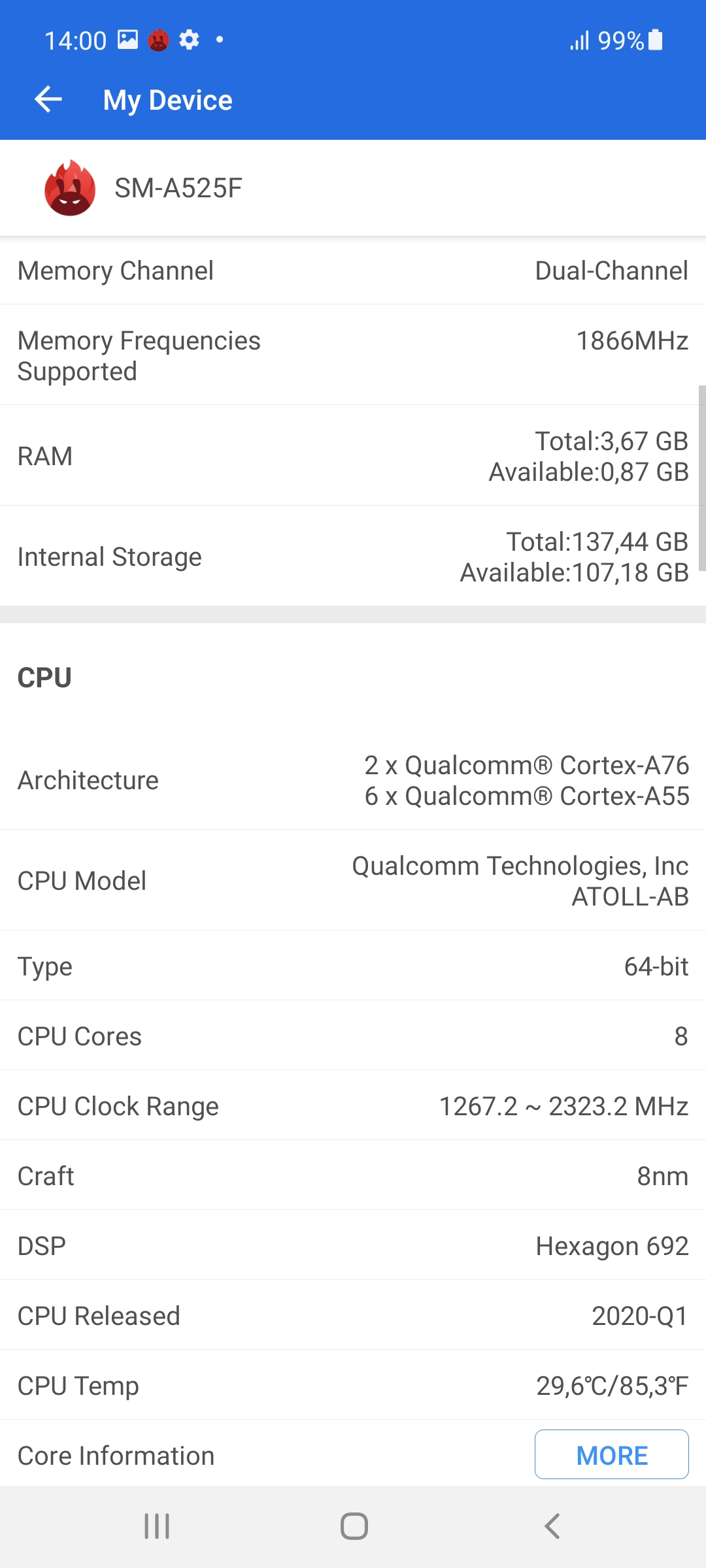Tap the My Device title

tap(167, 101)
